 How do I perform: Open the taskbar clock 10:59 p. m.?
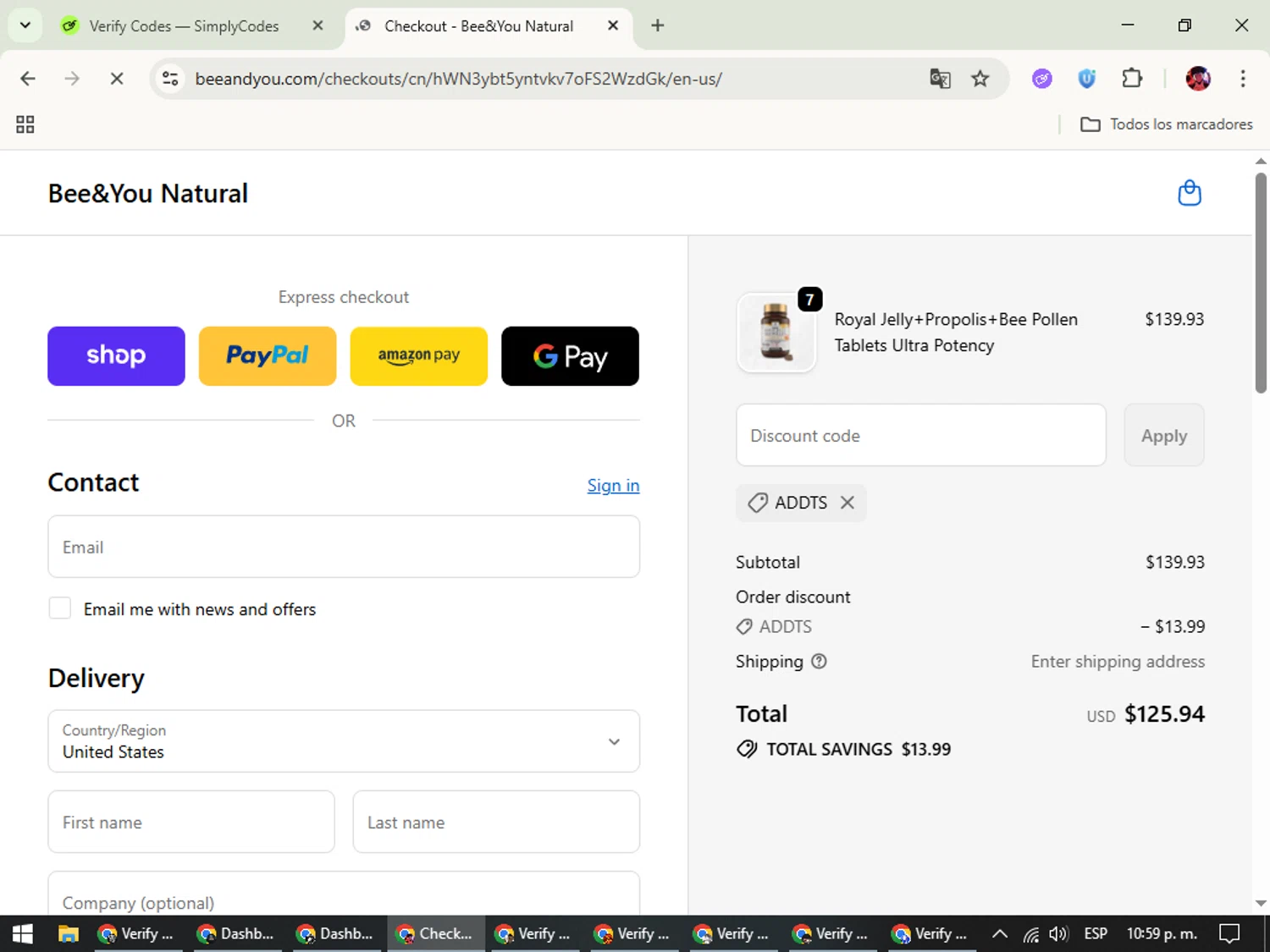[1162, 933]
